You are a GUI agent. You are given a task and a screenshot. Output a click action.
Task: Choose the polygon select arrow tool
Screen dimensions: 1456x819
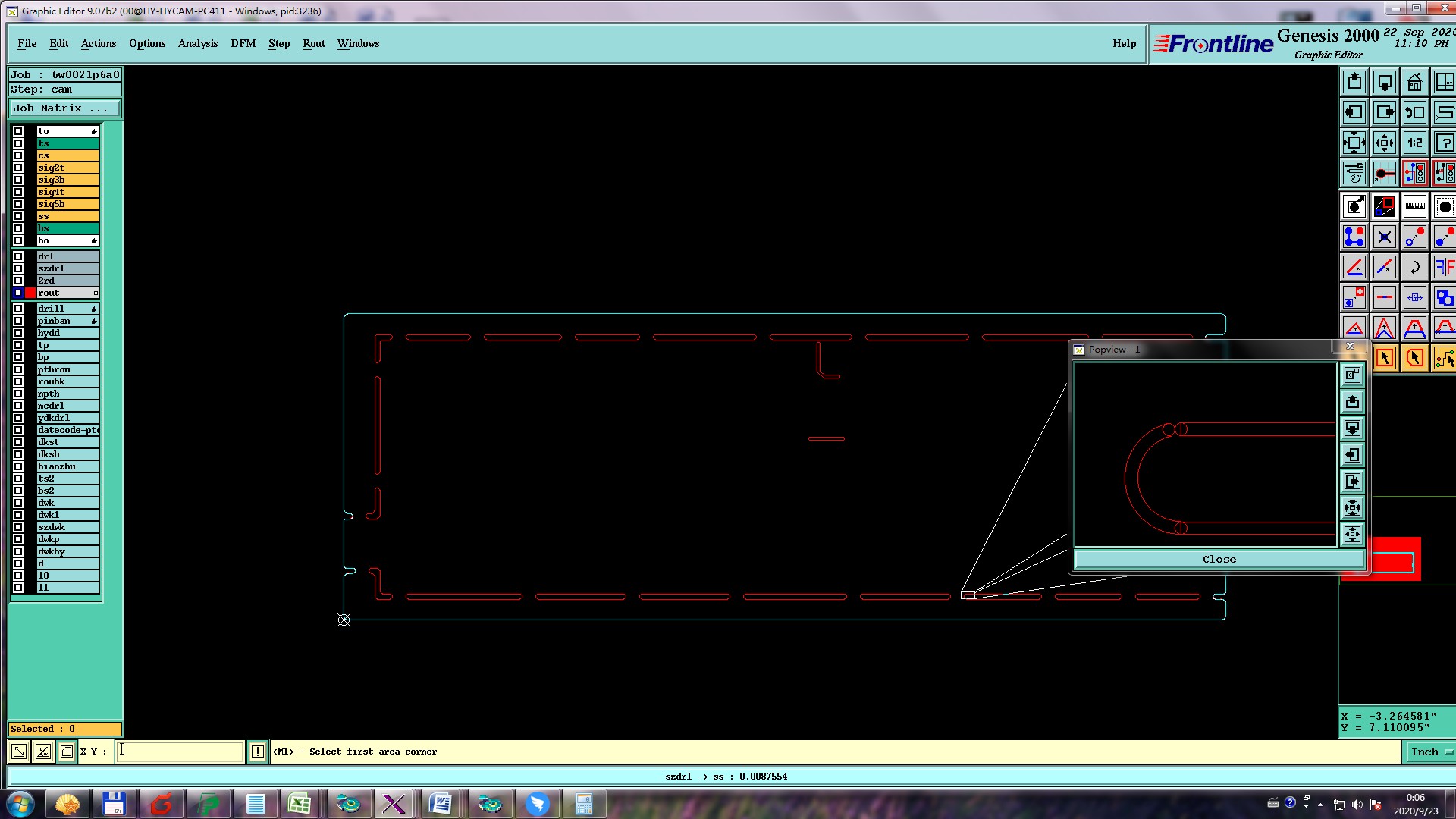point(1414,358)
